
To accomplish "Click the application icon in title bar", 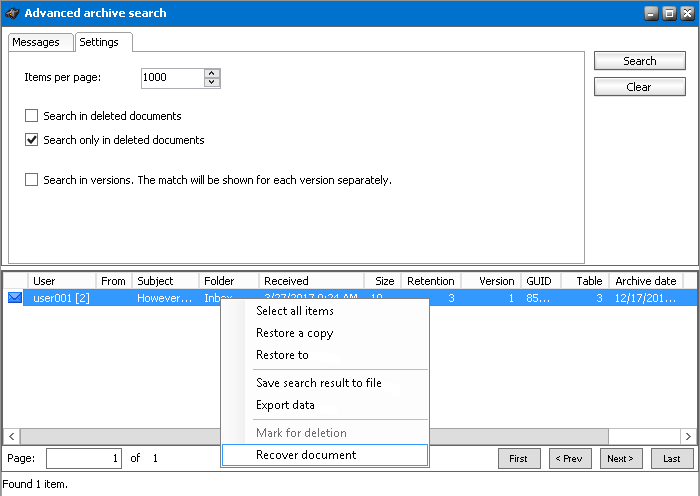I will pos(12,13).
